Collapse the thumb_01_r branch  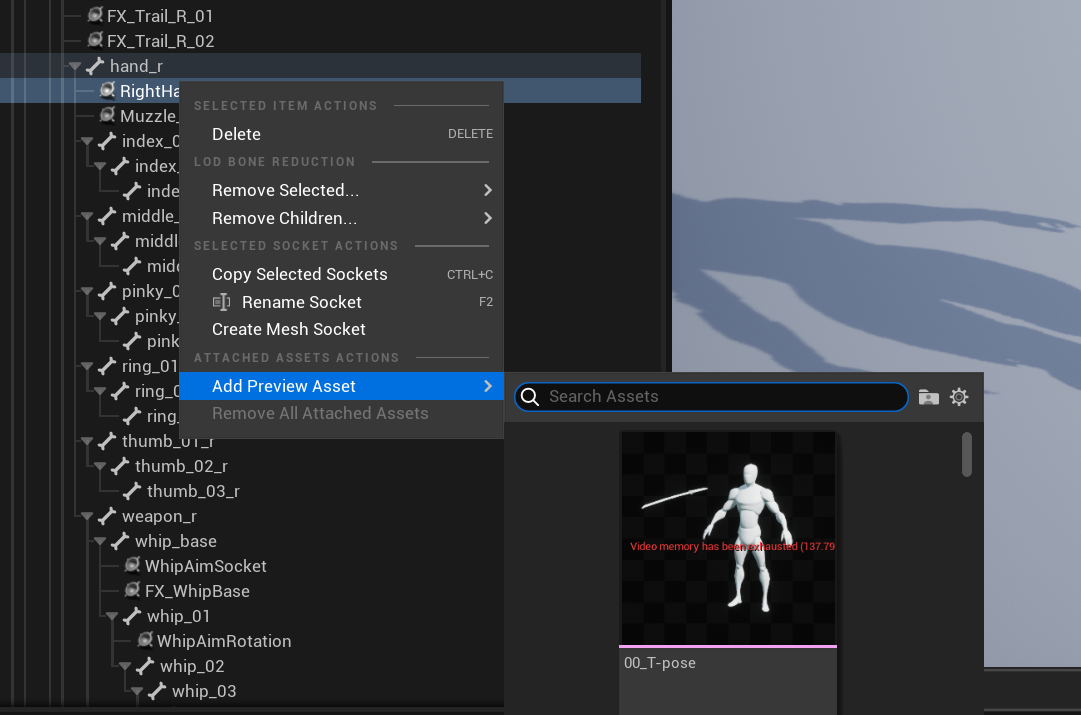pos(87,441)
